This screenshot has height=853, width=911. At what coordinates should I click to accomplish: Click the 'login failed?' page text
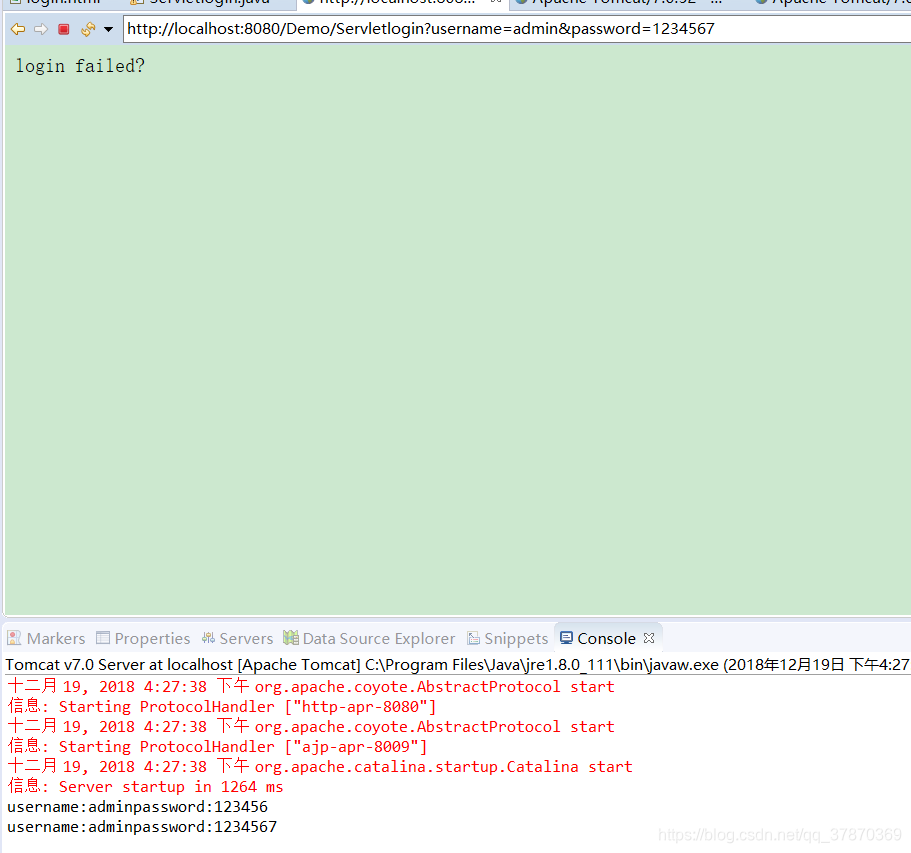tap(80, 66)
